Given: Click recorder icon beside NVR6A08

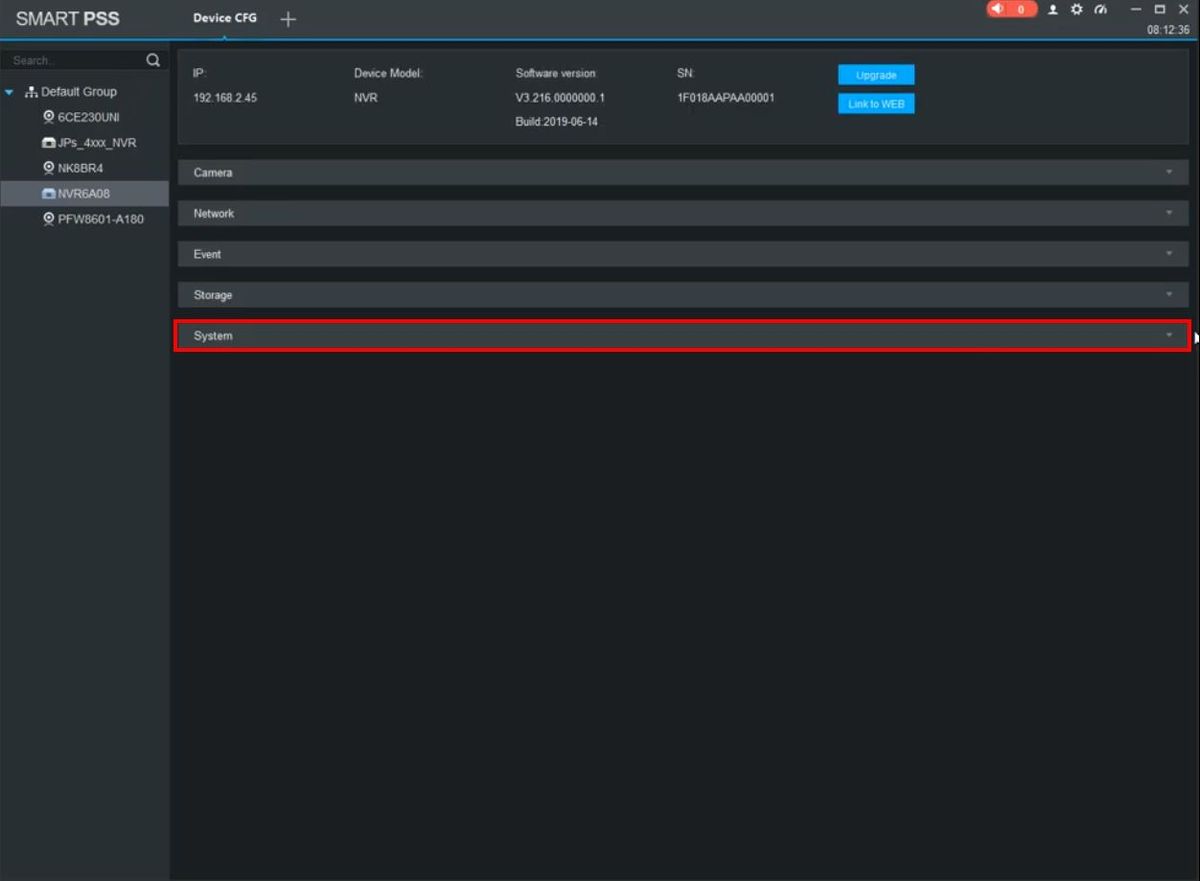Looking at the screenshot, I should 48,194.
